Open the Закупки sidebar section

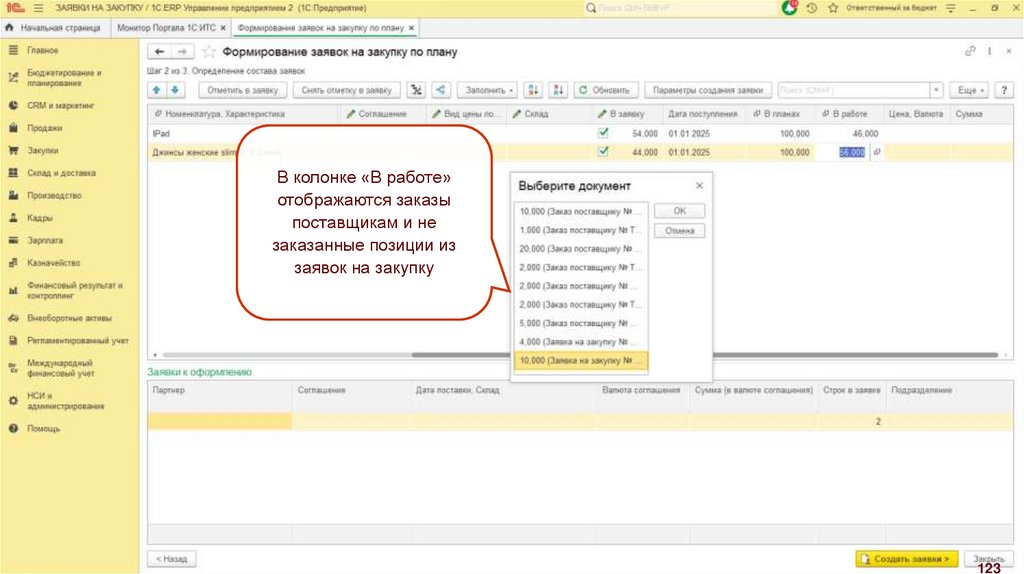coord(42,150)
